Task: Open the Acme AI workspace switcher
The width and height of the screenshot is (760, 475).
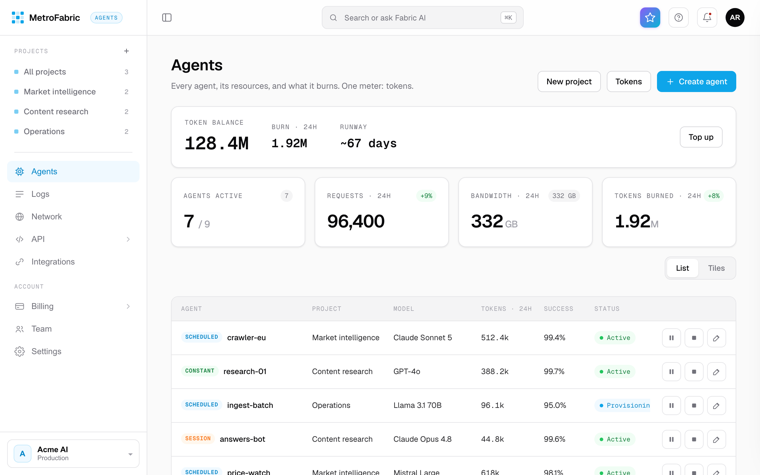Action: (73, 453)
